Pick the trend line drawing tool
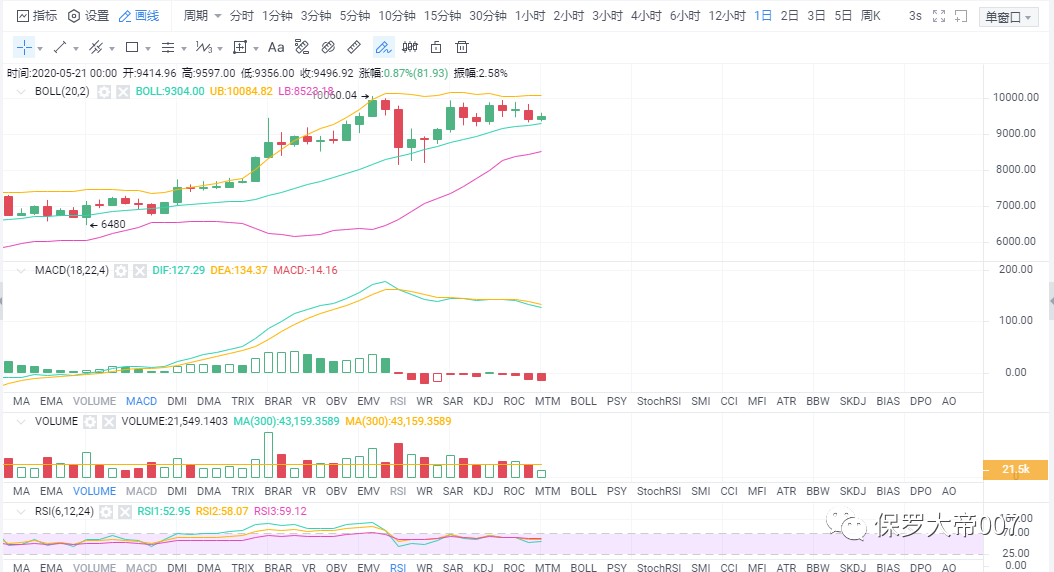The height and width of the screenshot is (572, 1054). point(59,47)
